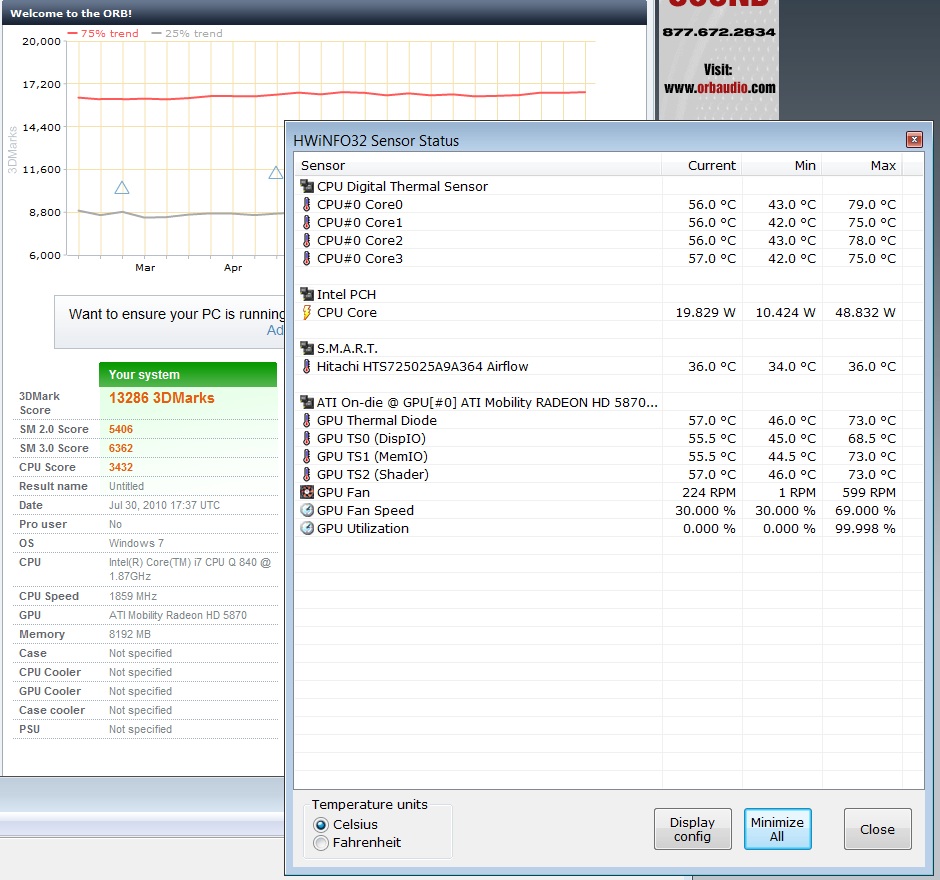Image resolution: width=940 pixels, height=880 pixels.
Task: Click the thermometer icon for GPU TS0 (DispIO)
Action: 307,438
